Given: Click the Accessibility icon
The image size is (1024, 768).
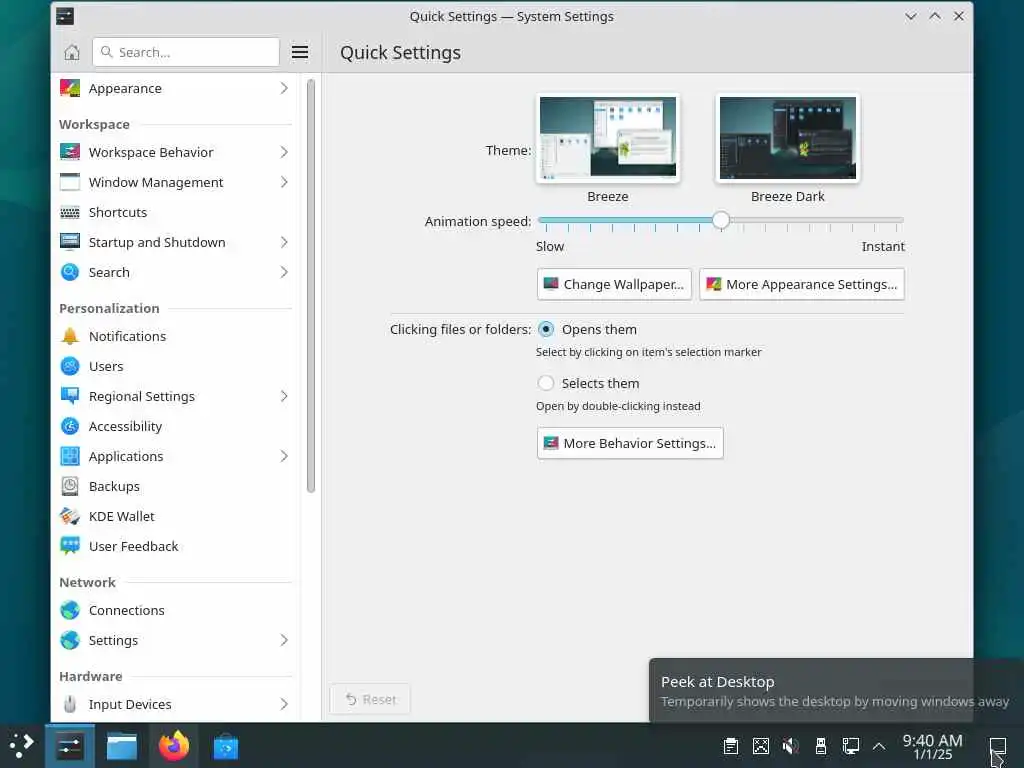Looking at the screenshot, I should pyautogui.click(x=70, y=426).
